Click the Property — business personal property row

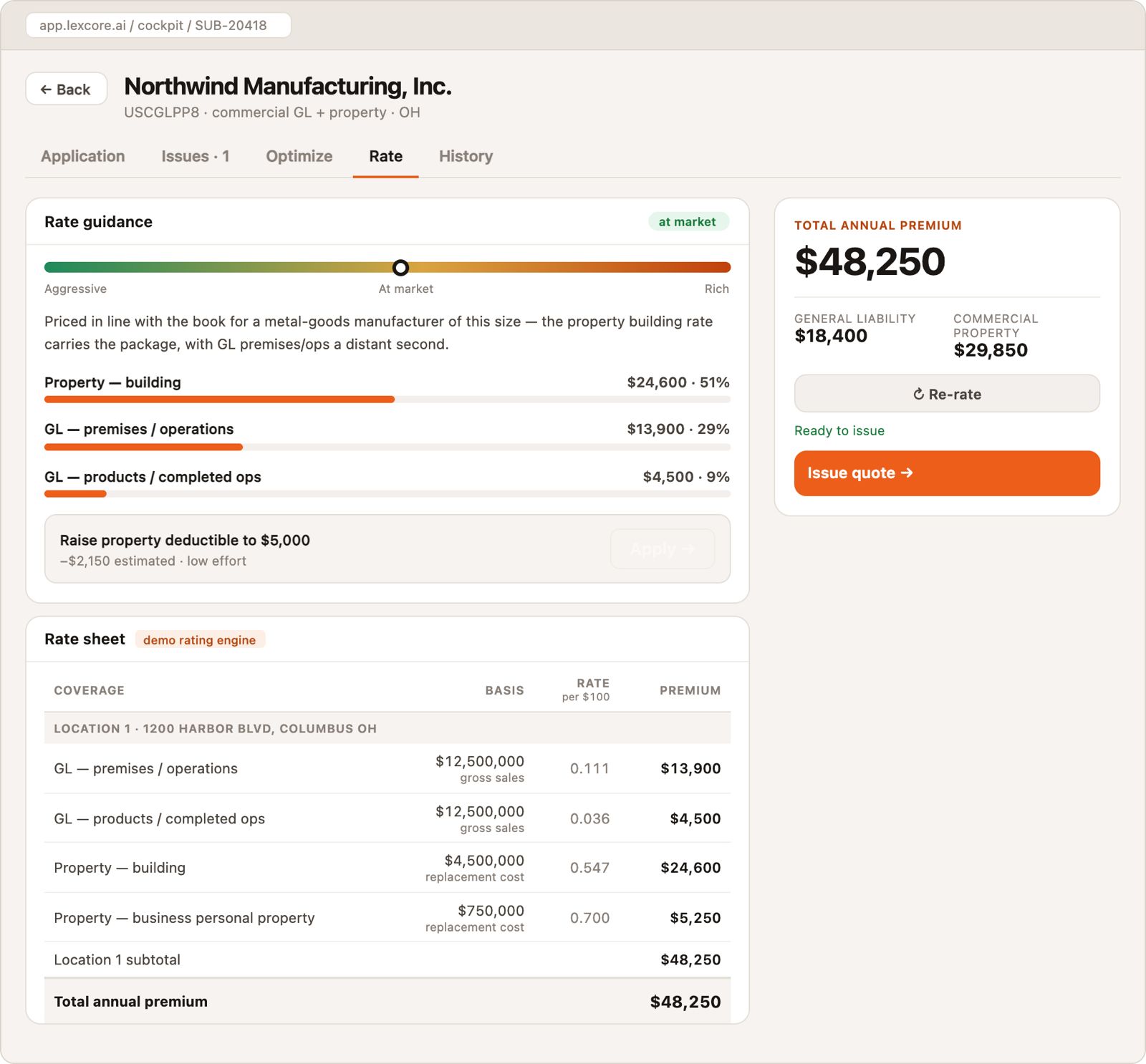(x=387, y=918)
